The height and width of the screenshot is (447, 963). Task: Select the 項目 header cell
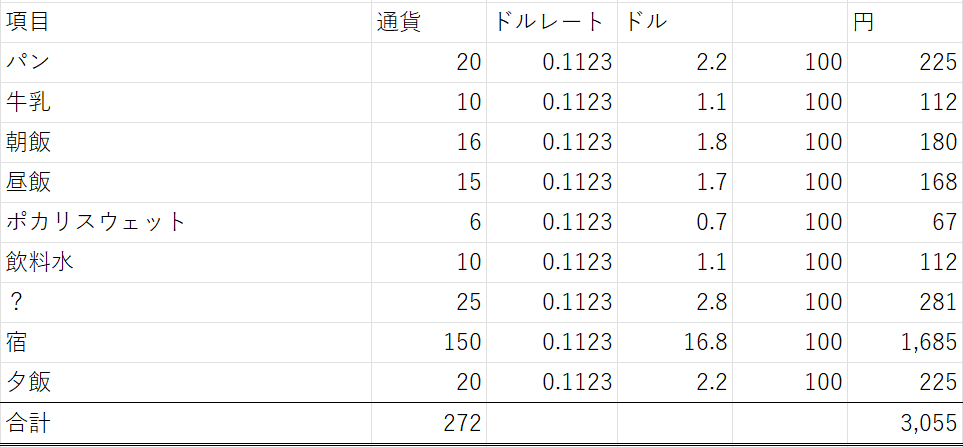tap(27, 22)
